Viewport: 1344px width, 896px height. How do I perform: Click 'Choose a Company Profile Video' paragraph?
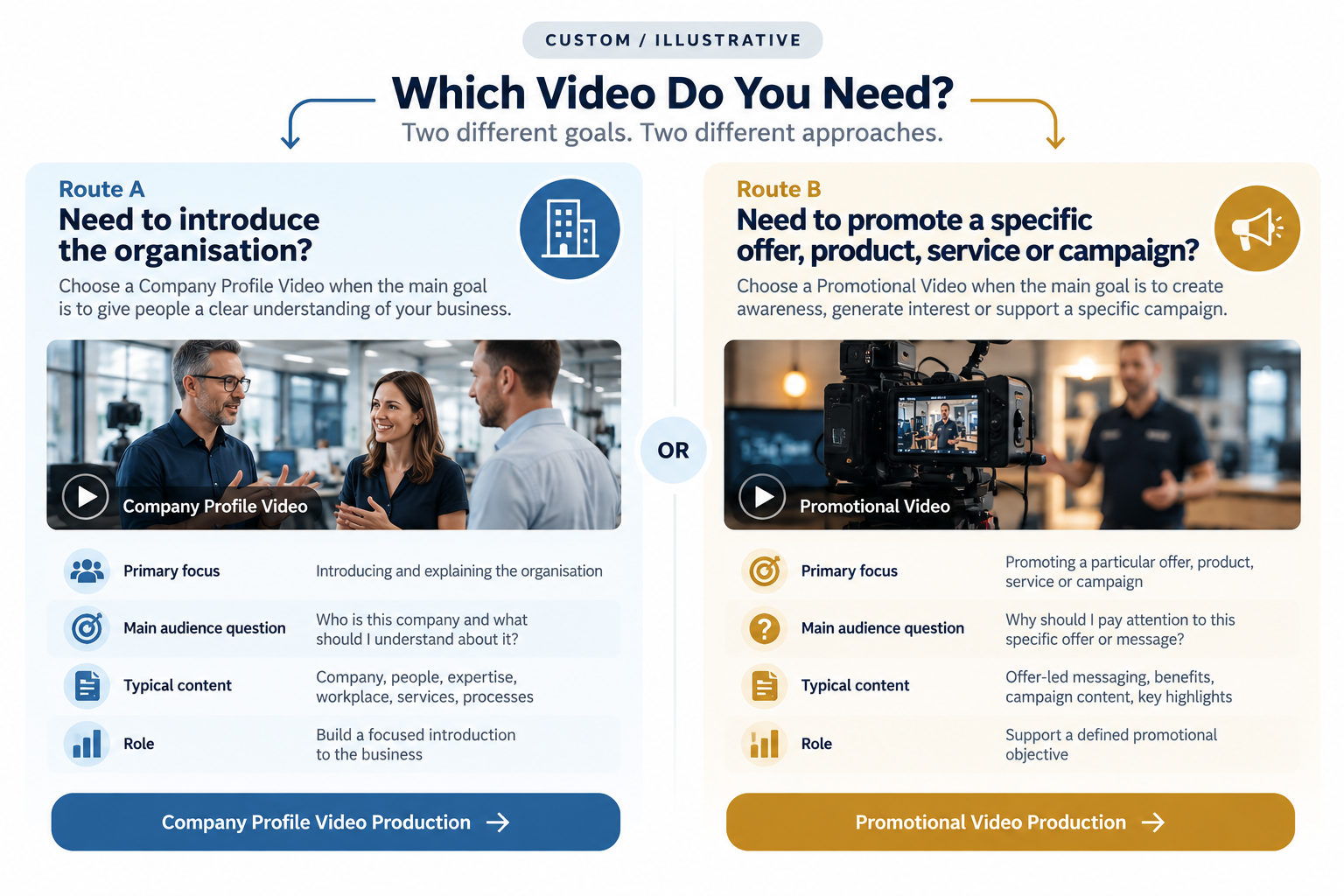click(285, 297)
